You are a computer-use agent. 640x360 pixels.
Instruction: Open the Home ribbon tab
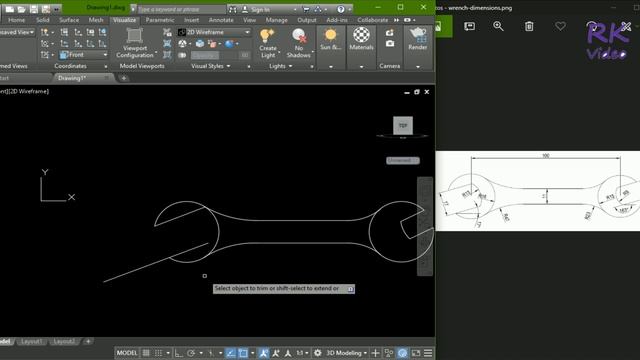[x=17, y=20]
